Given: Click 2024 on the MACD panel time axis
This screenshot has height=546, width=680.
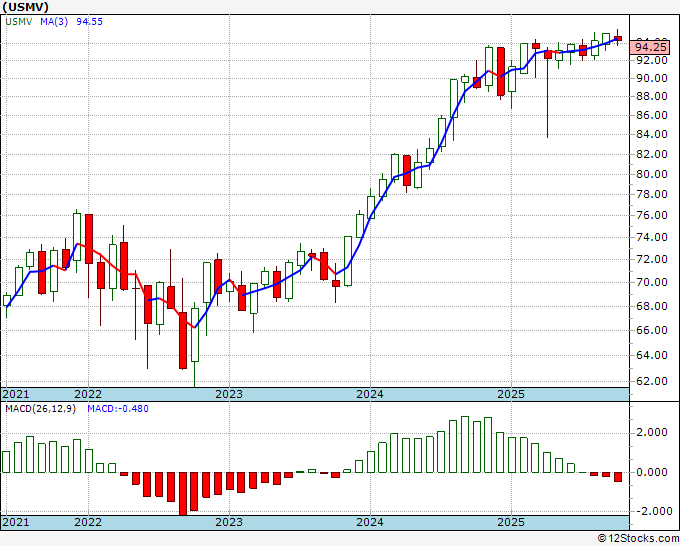Looking at the screenshot, I should (x=370, y=522).
